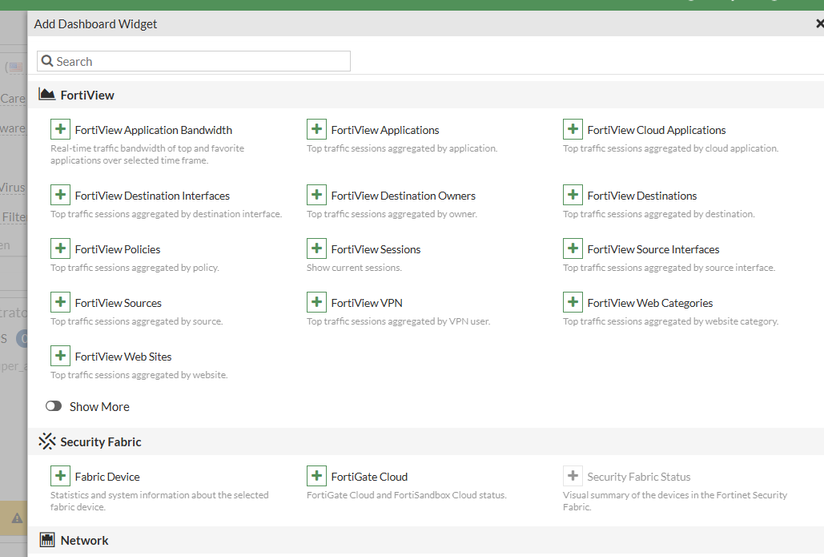Add the FortiView Policies widget
Screen dimensions: 824x557
pyautogui.click(x=61, y=249)
